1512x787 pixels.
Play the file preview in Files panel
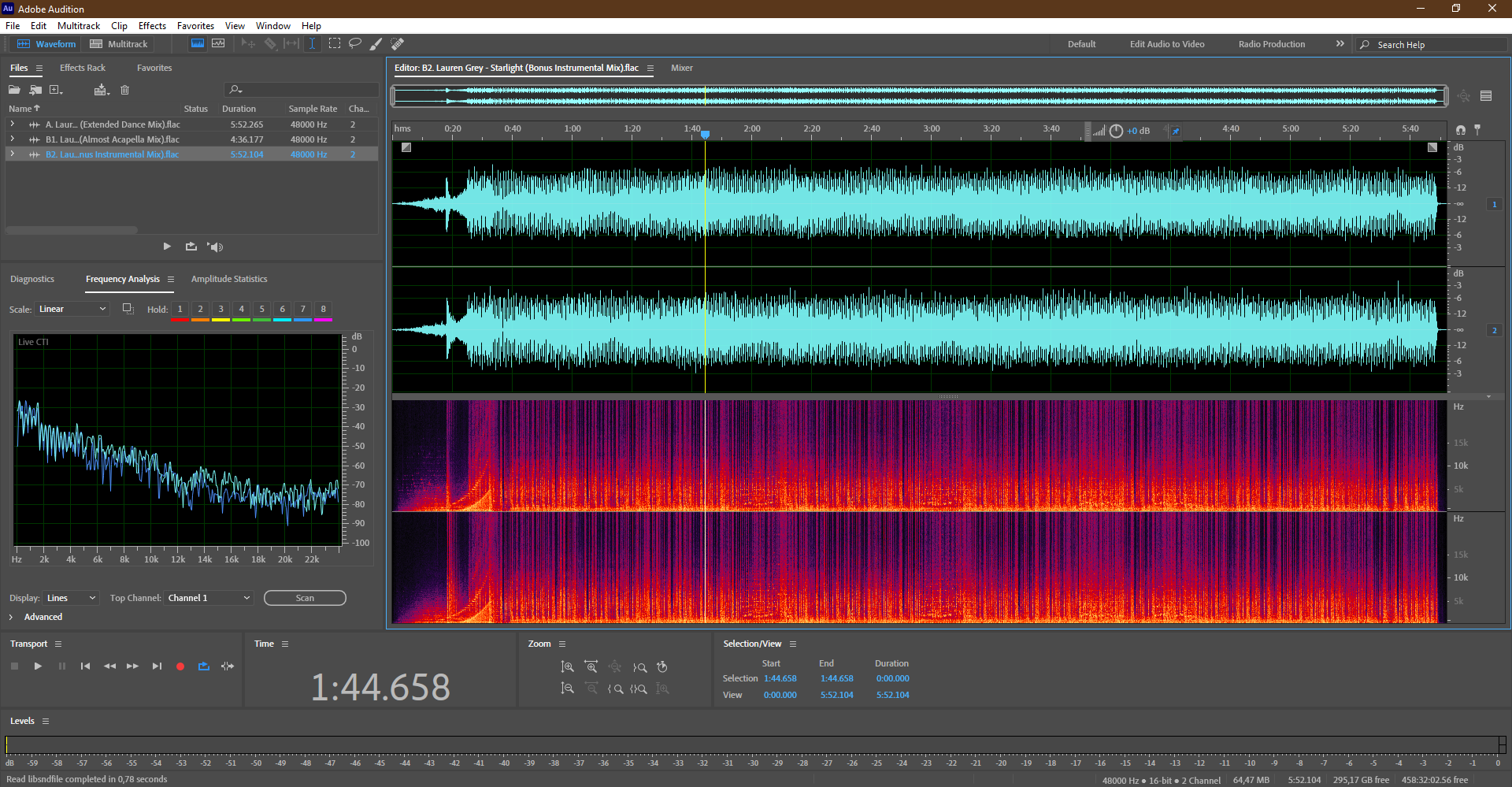[167, 247]
